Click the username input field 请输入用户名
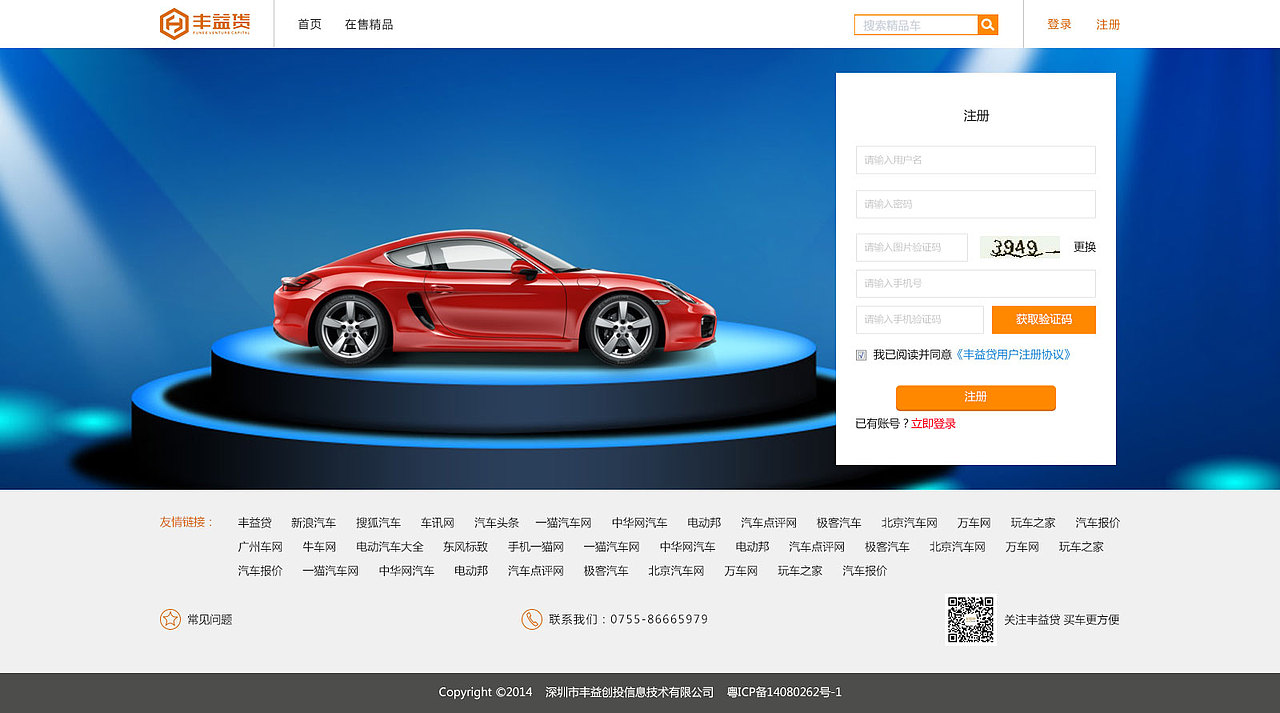 [x=975, y=159]
